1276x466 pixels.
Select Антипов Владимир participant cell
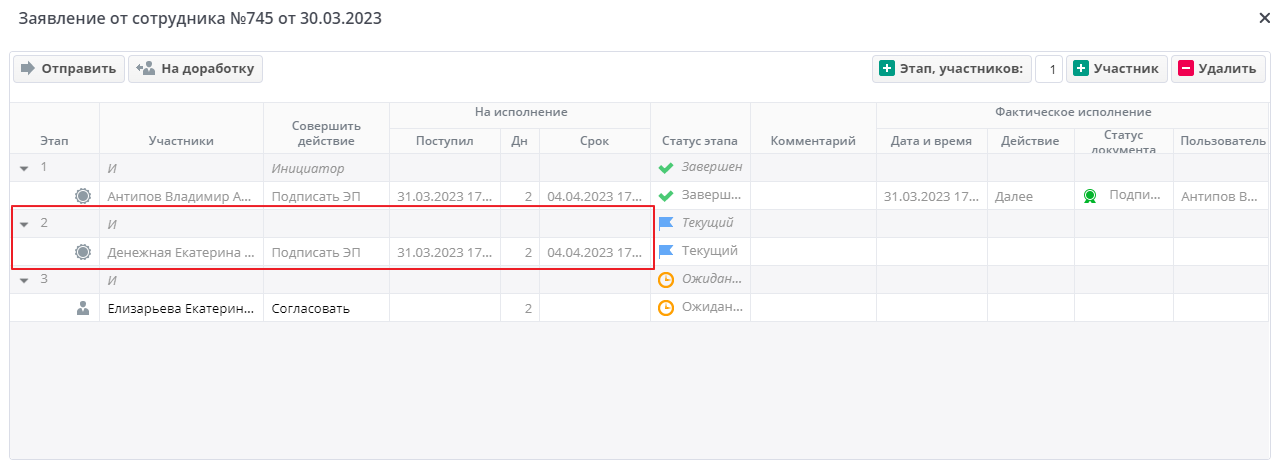pyautogui.click(x=181, y=196)
